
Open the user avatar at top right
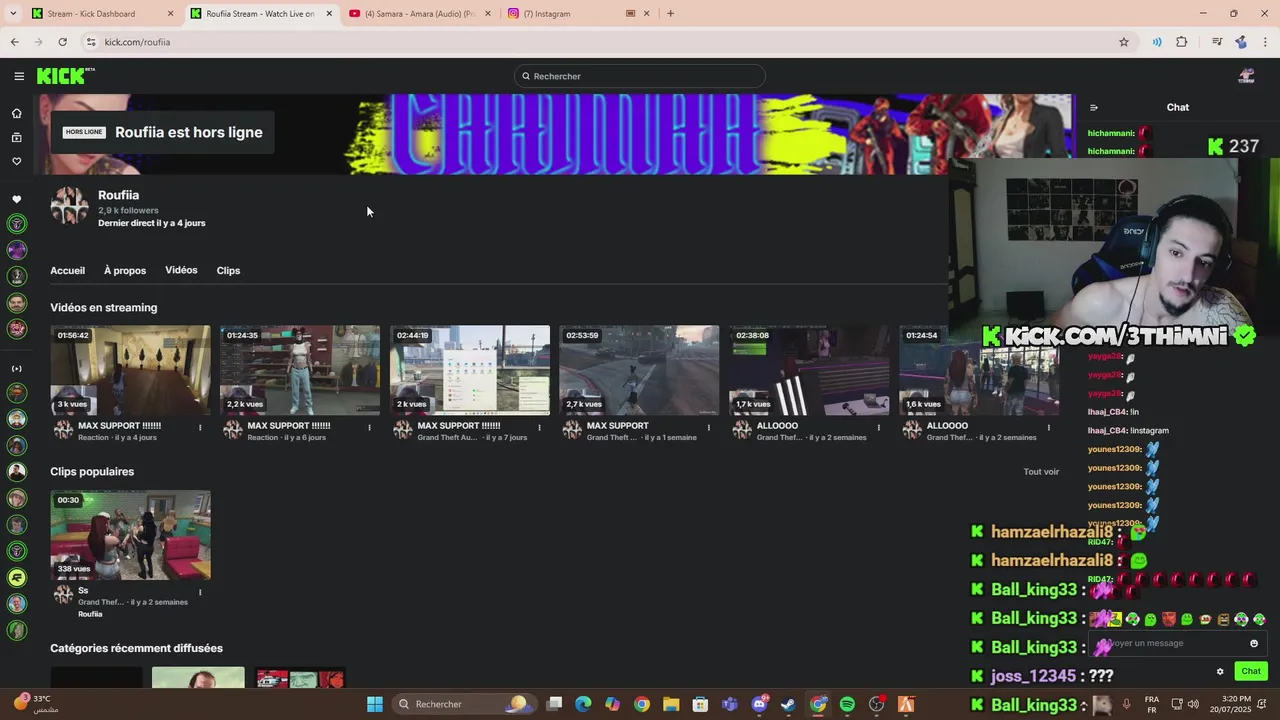pyautogui.click(x=1246, y=76)
